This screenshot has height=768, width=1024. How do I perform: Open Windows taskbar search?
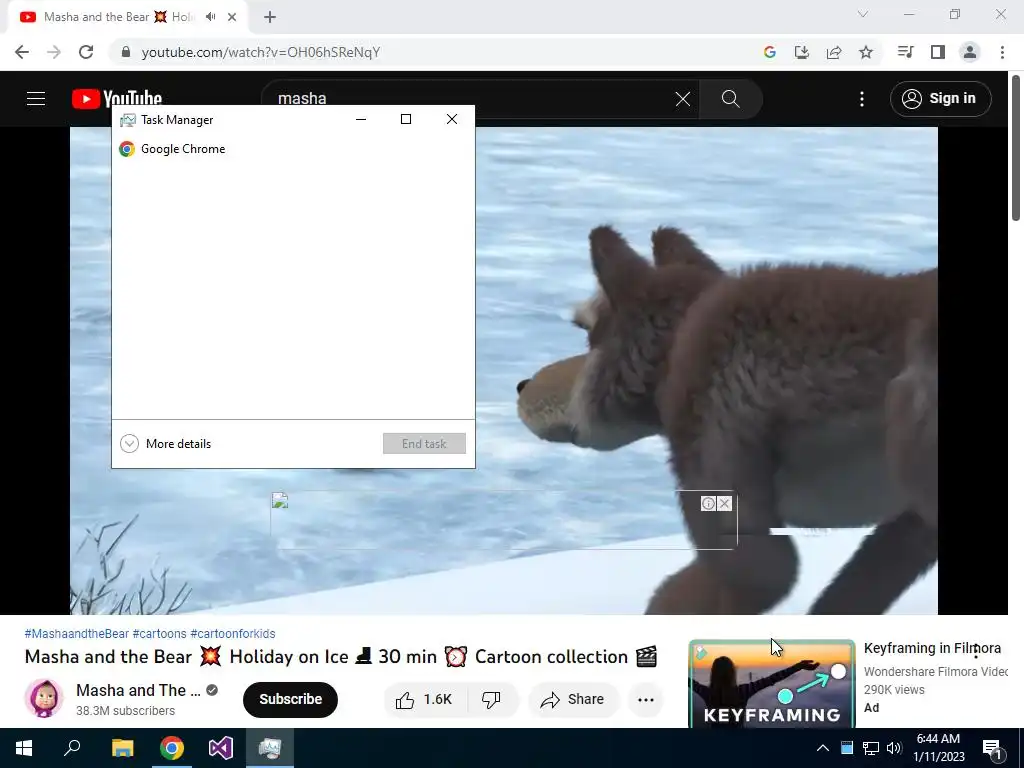click(x=72, y=748)
